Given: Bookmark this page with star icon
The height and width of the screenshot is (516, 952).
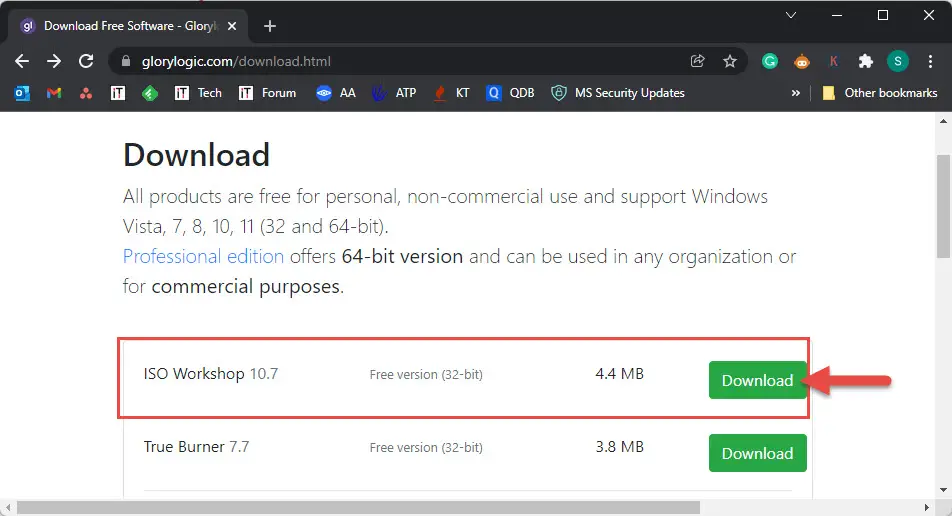Looking at the screenshot, I should coord(730,61).
